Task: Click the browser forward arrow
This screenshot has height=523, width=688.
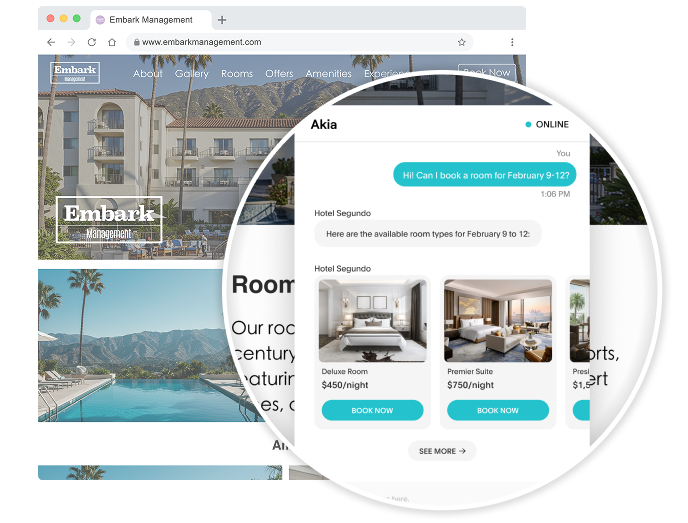Action: 71,42
